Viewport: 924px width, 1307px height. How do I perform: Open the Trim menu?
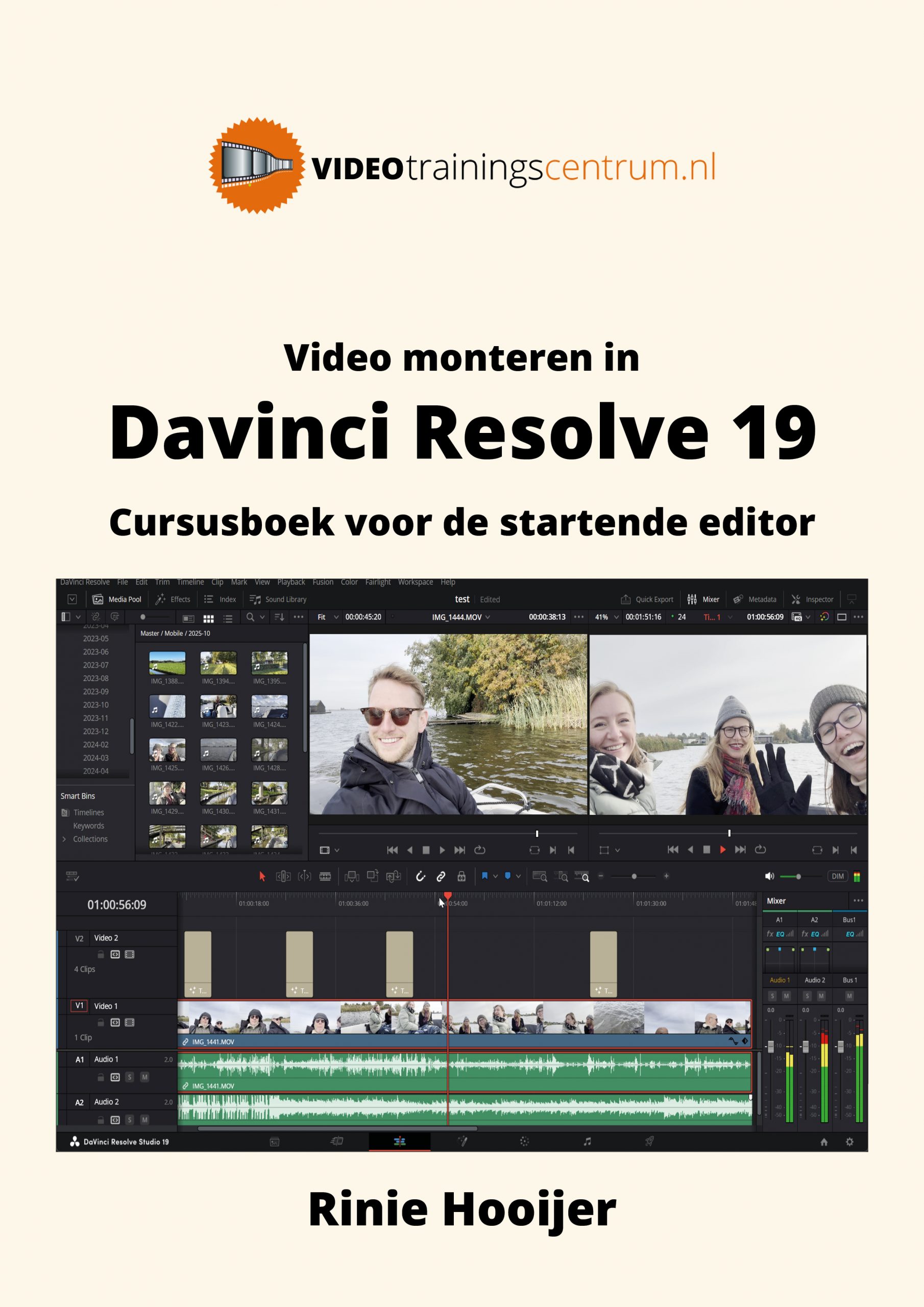(x=162, y=582)
